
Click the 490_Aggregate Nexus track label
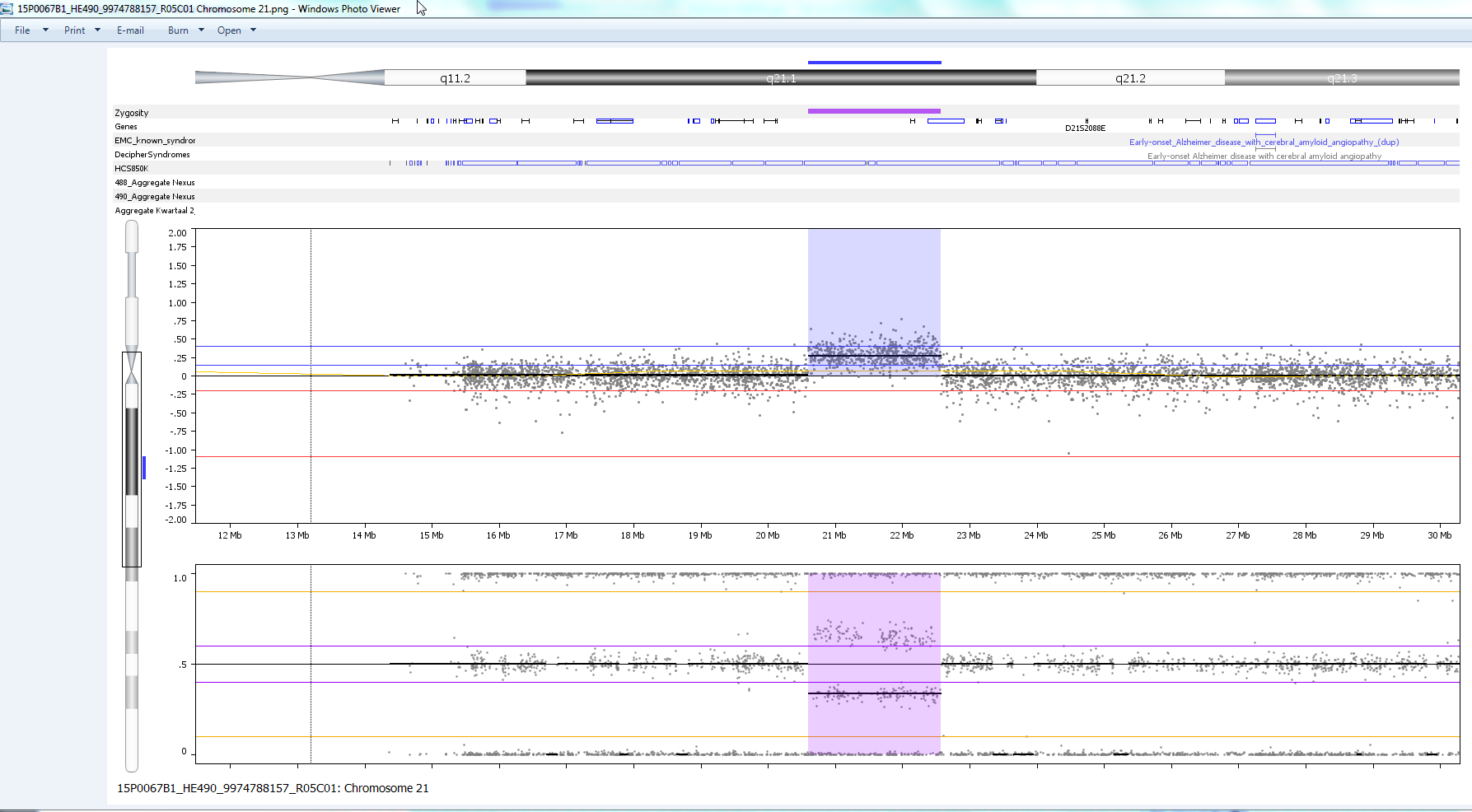pos(155,197)
